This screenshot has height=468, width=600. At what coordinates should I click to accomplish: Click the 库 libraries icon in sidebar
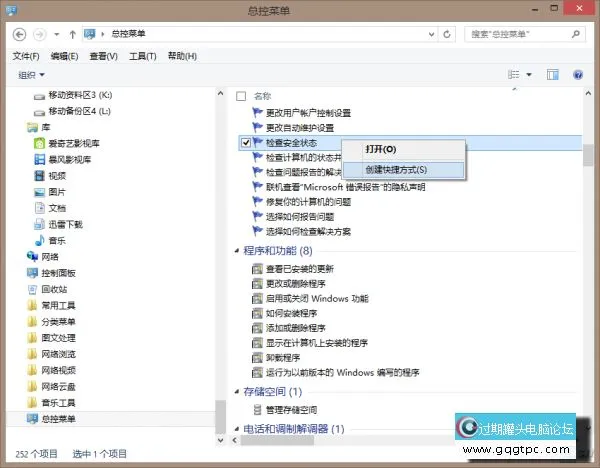pos(32,127)
